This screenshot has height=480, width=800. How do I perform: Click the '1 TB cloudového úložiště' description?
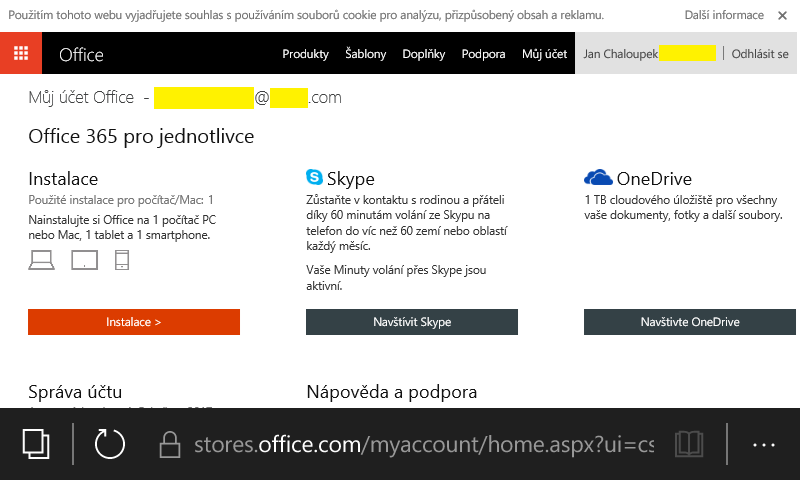(x=683, y=207)
